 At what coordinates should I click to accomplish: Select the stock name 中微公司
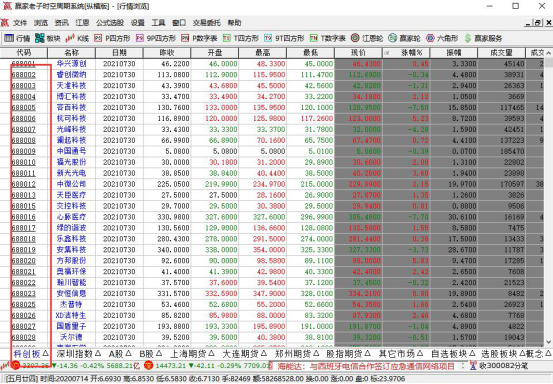point(71,184)
